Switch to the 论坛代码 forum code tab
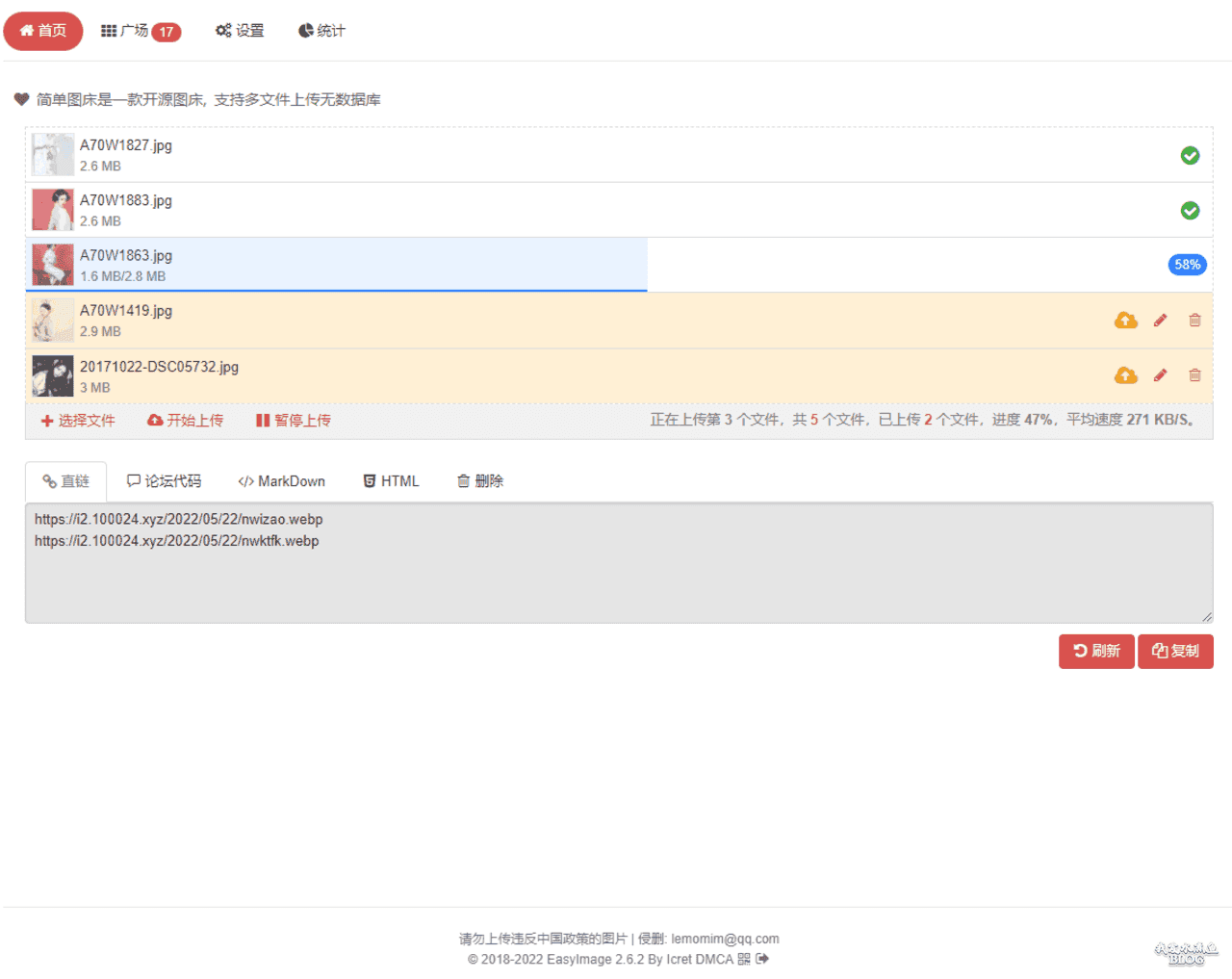 164,481
